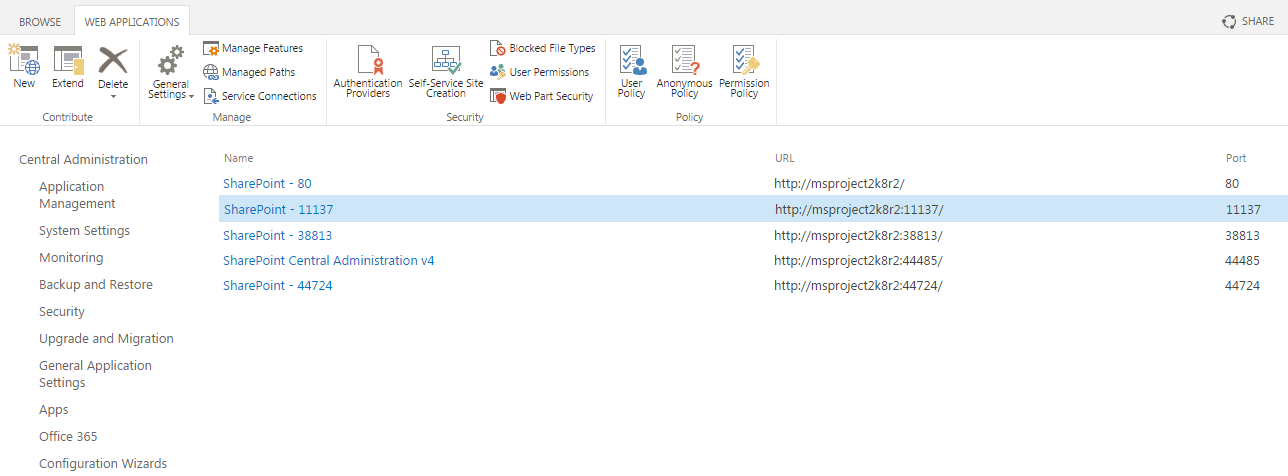Click the General Settings gears icon
The image size is (1288, 476).
(x=171, y=60)
